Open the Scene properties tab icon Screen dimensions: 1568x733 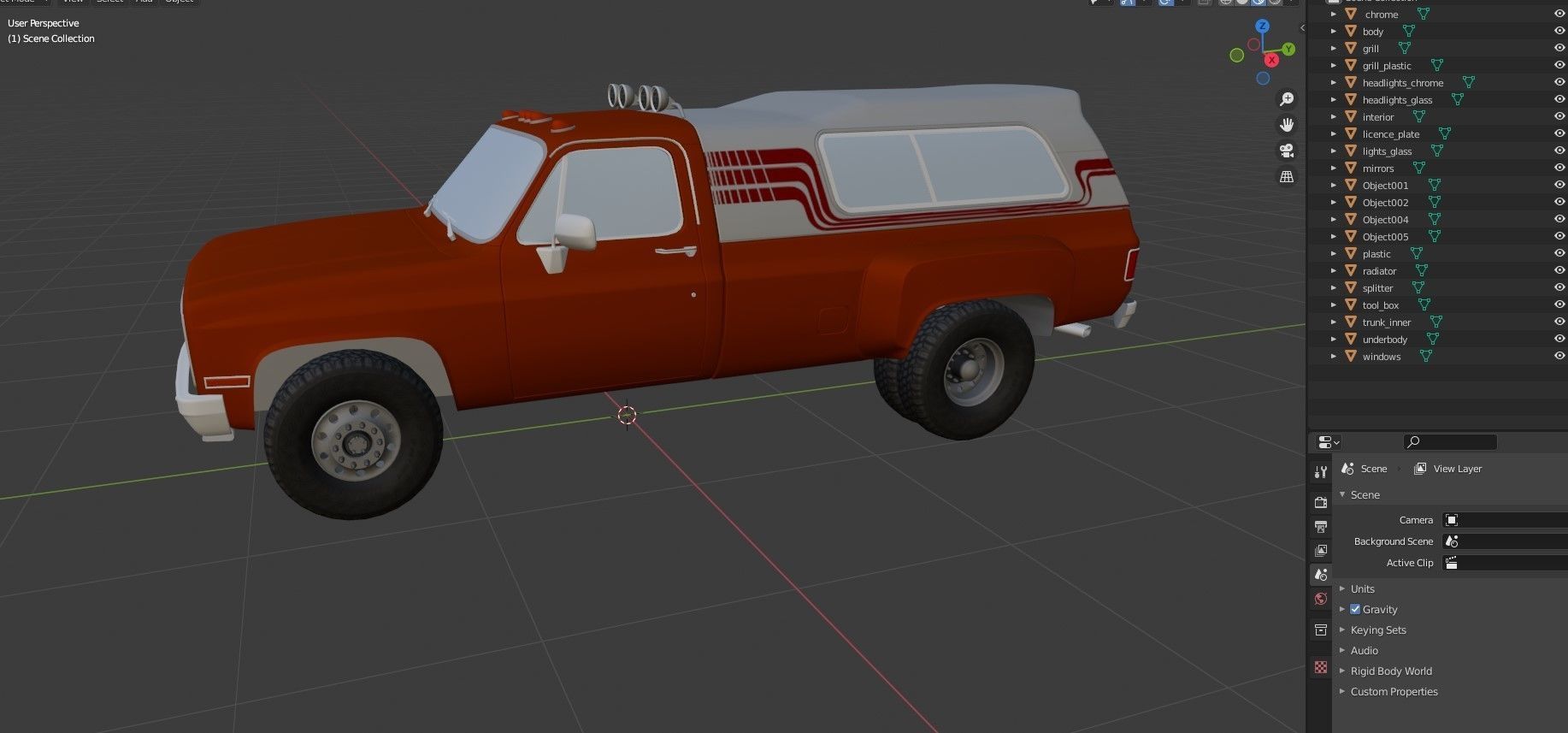(x=1321, y=575)
